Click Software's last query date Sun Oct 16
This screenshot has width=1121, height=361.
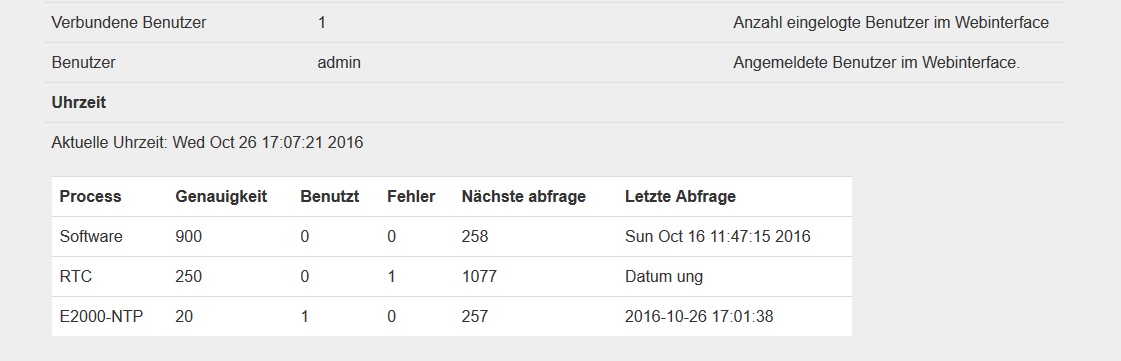tap(717, 237)
